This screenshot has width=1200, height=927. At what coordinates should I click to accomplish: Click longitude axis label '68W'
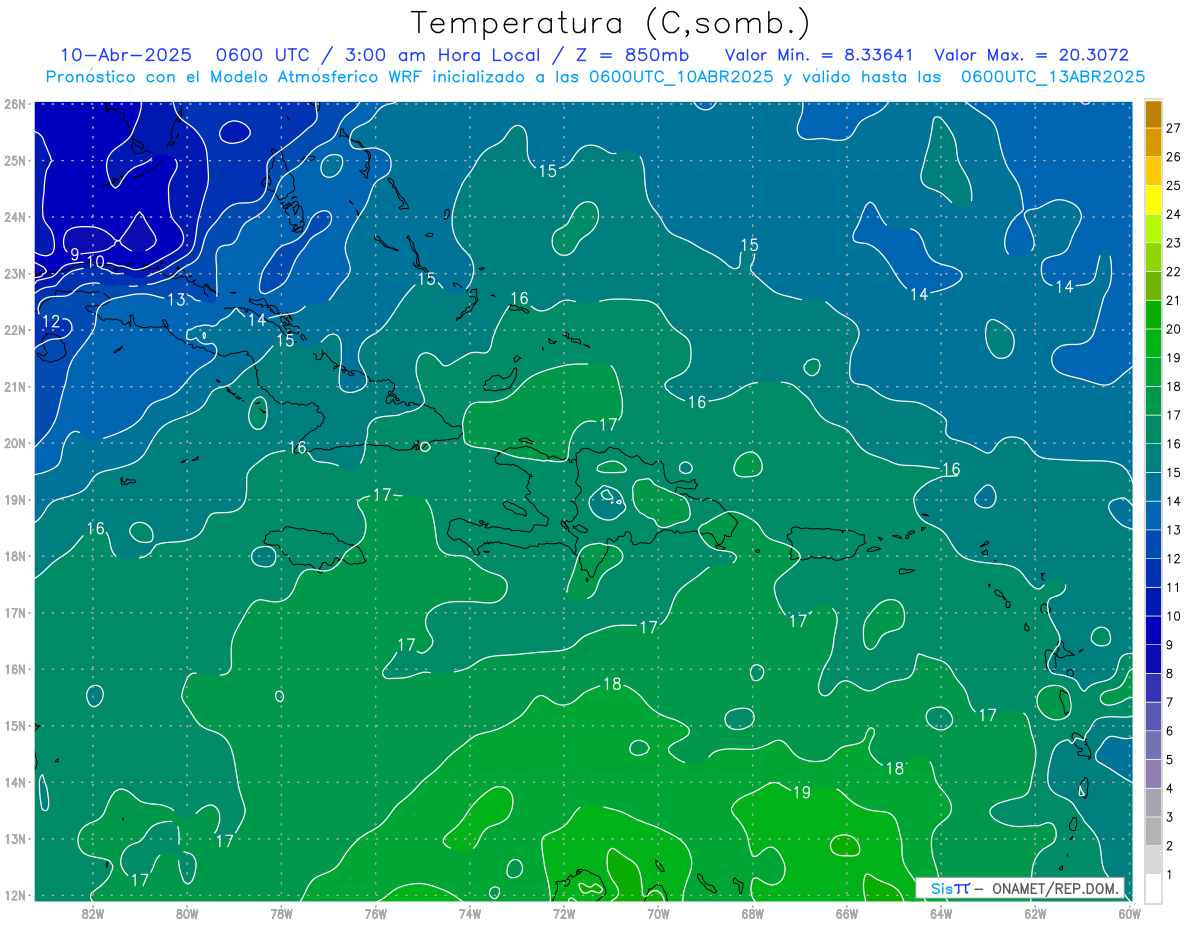[753, 913]
